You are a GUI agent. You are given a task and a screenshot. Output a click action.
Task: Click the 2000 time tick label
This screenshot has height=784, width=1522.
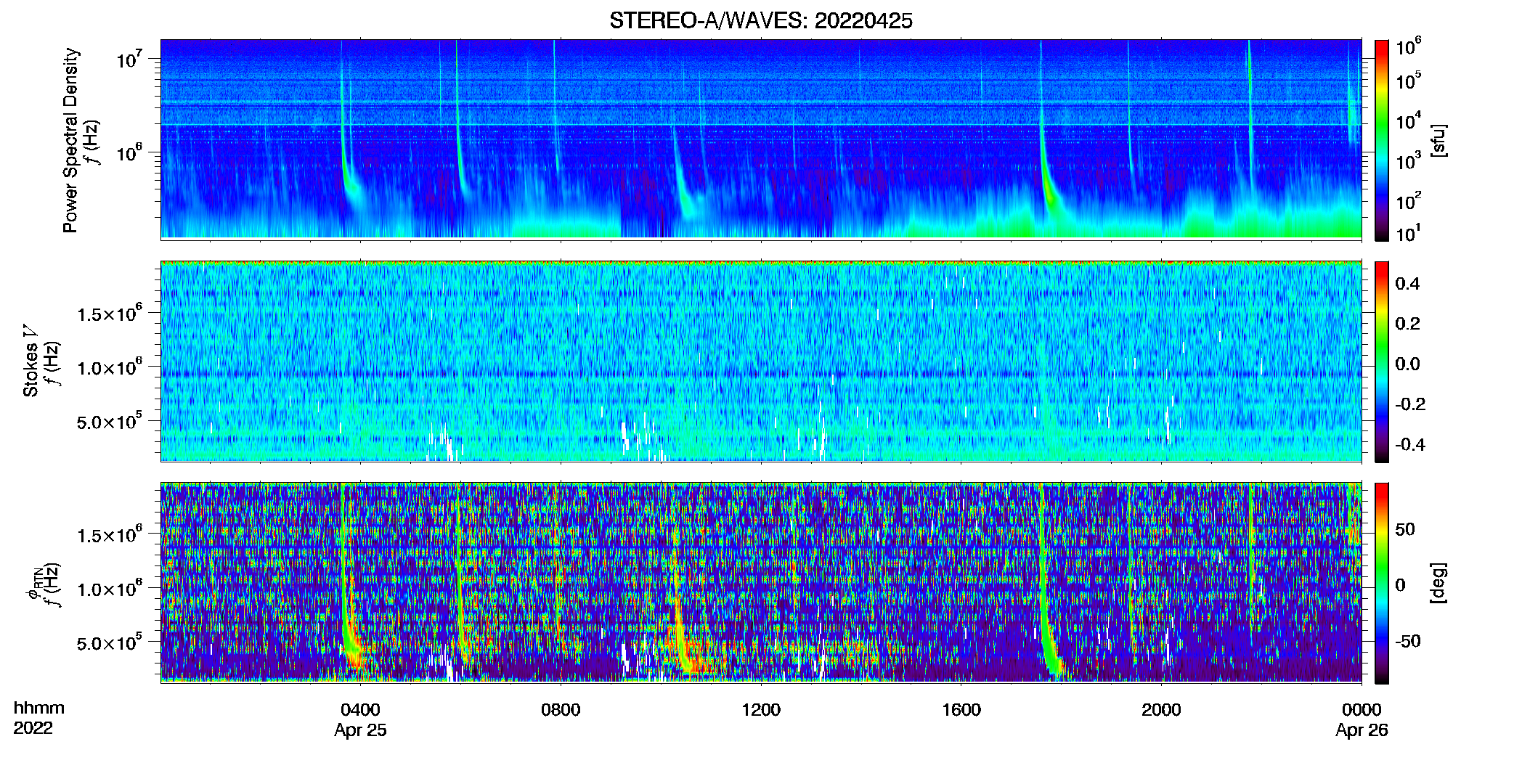[1161, 709]
